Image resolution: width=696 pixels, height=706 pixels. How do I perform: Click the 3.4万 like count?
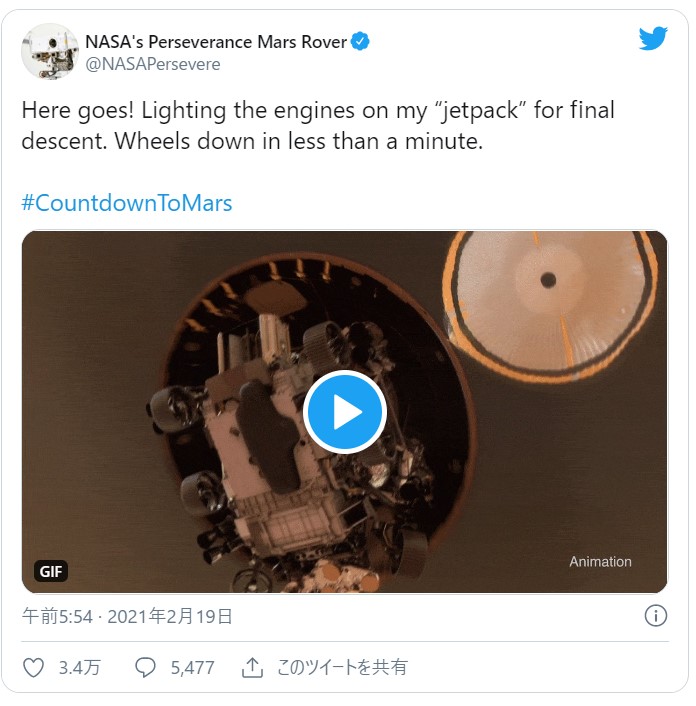pos(79,667)
